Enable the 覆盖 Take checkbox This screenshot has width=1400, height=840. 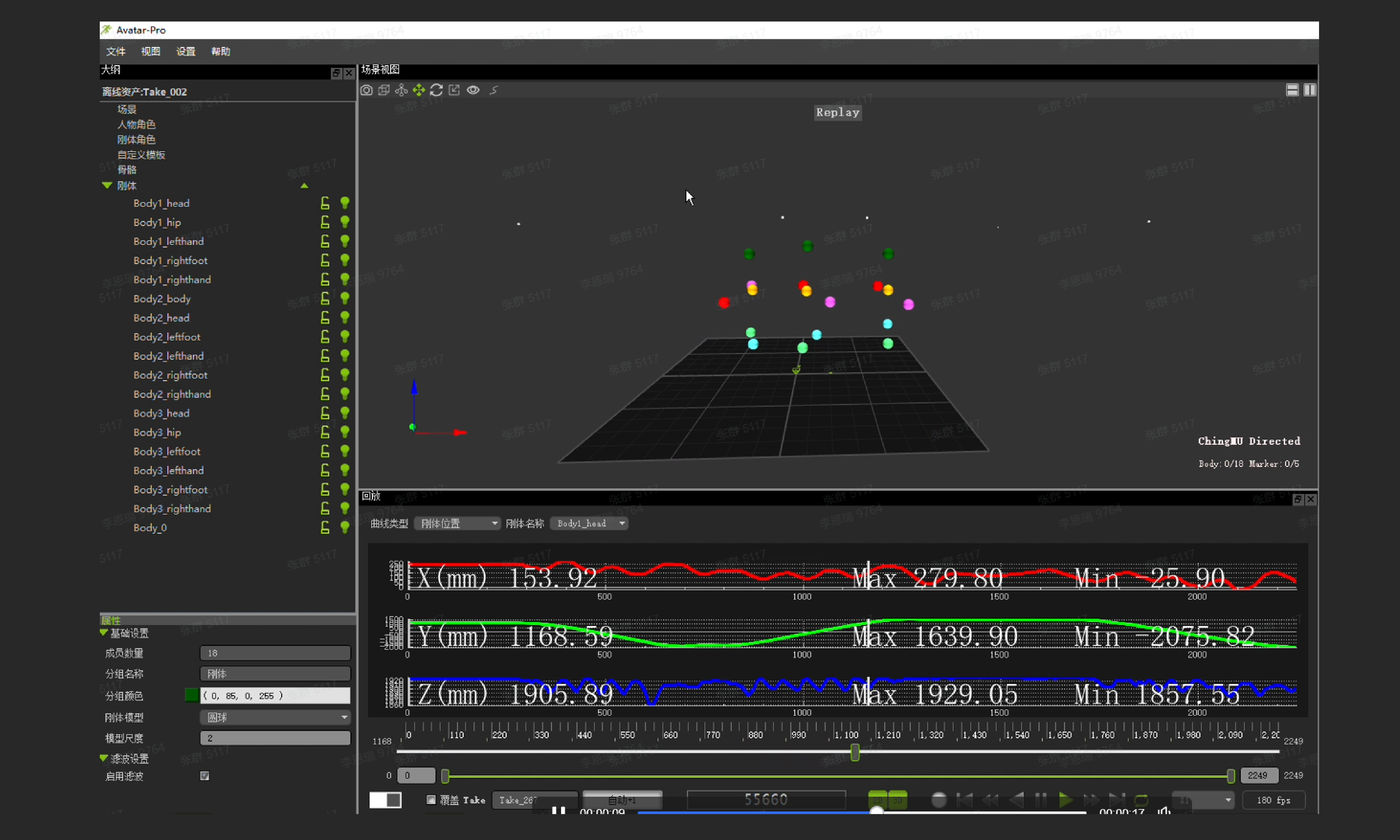[431, 799]
